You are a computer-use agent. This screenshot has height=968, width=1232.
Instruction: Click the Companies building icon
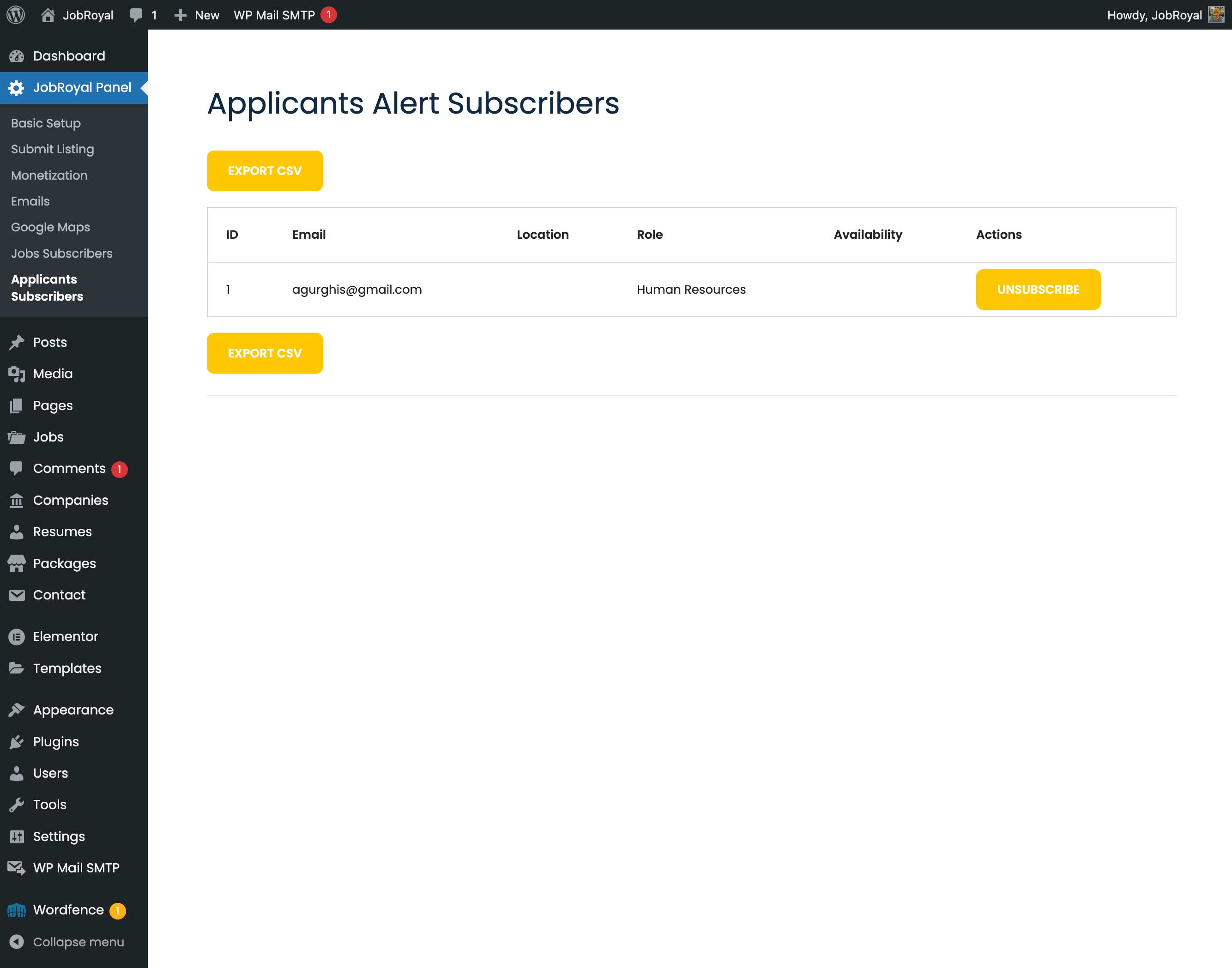(17, 501)
